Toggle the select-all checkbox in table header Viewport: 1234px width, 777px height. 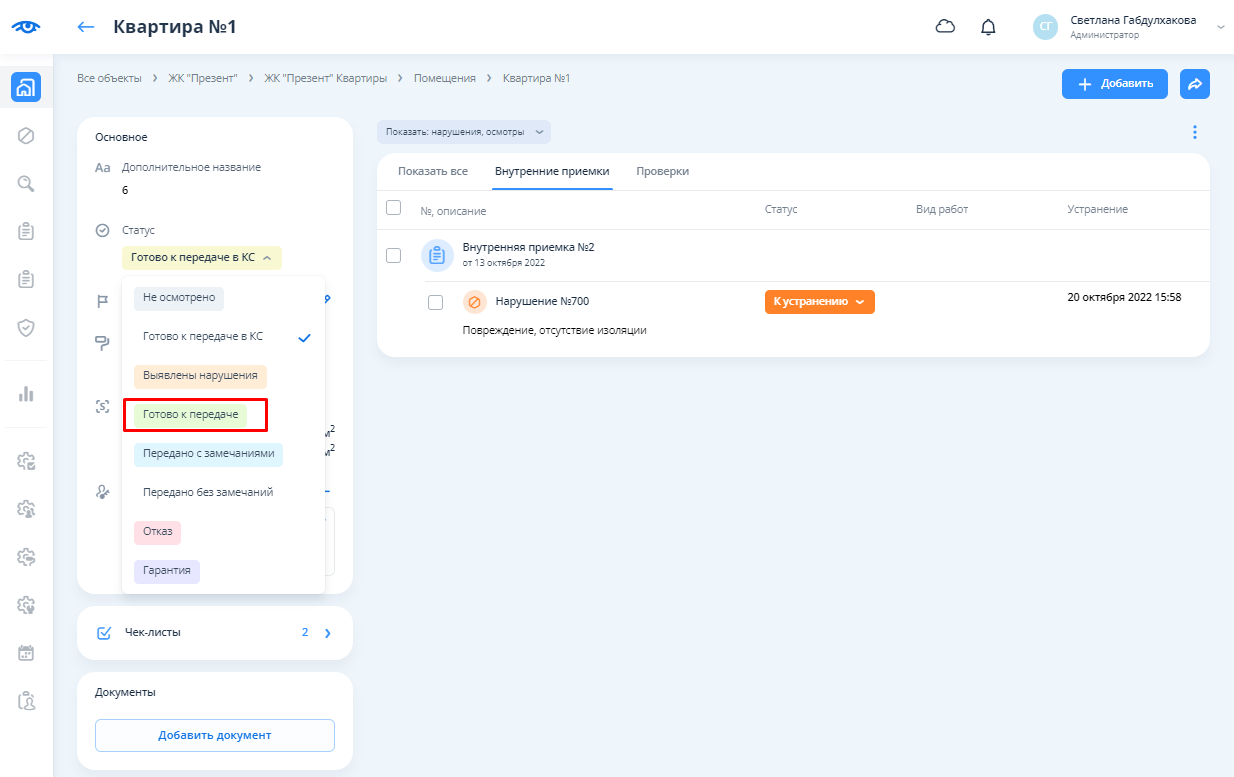(x=393, y=208)
